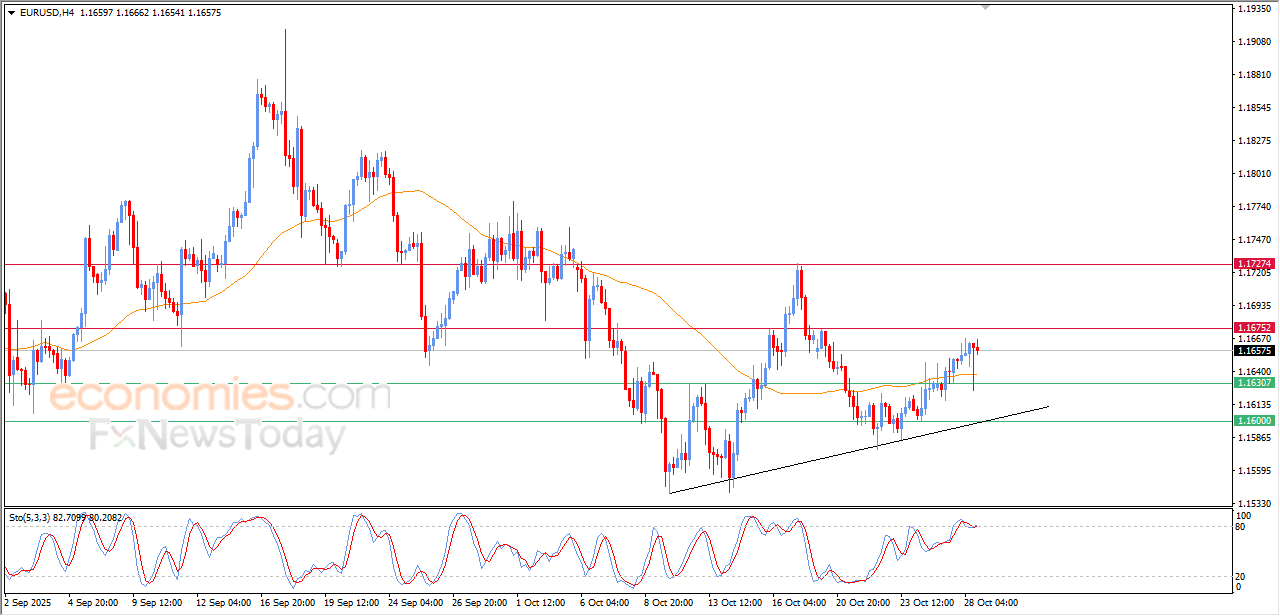The image size is (1280, 616).
Task: Click the 1.18010 price axis label
Action: 1254,174
